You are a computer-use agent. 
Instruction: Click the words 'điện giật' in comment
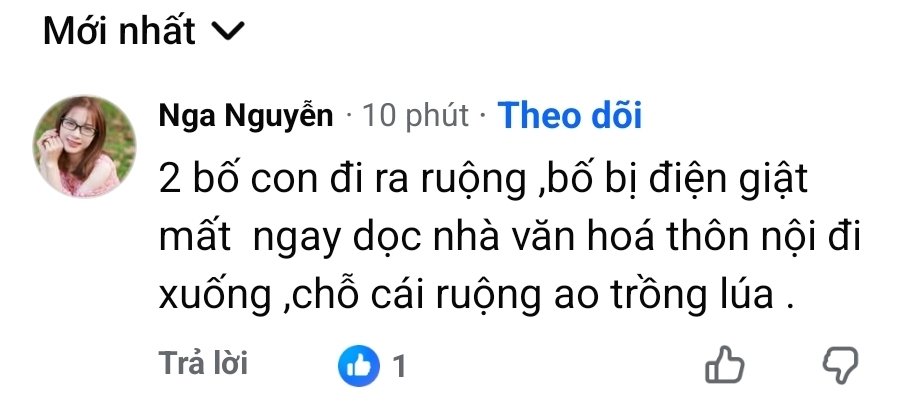(x=729, y=180)
